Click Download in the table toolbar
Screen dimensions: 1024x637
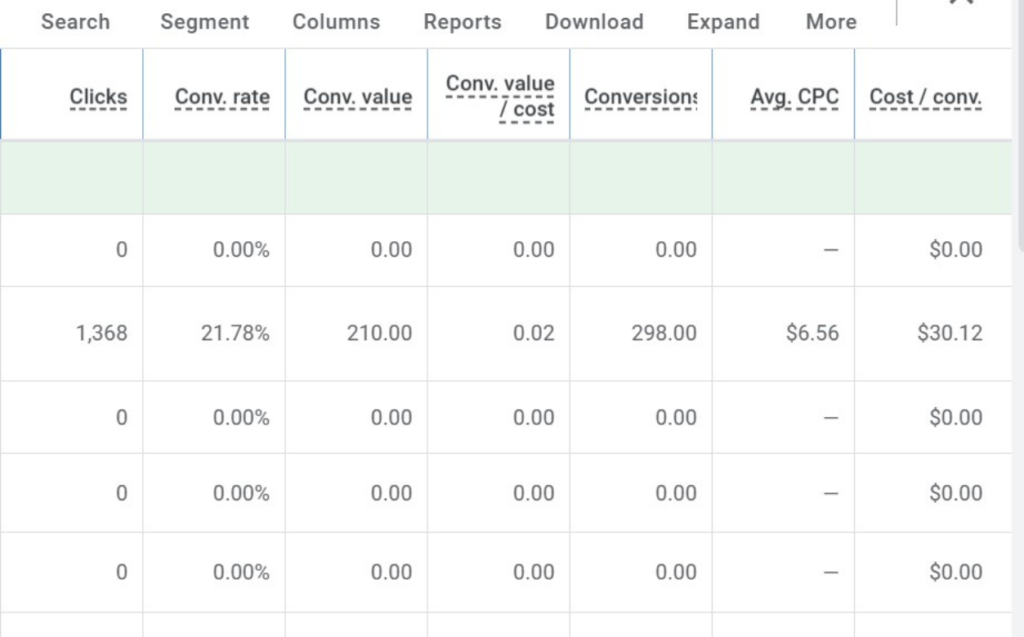coord(594,22)
